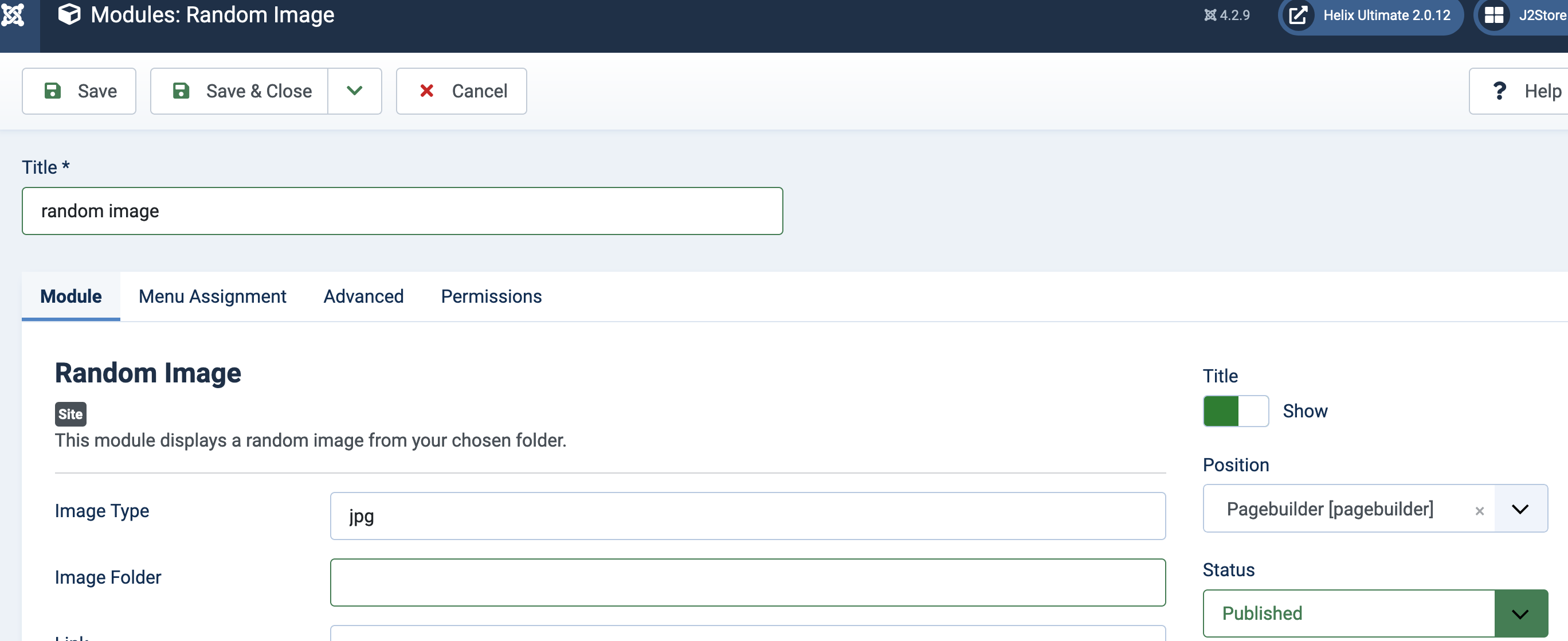Clear the Pagebuilder position using the × icon
This screenshot has height=641, width=1568.
1480,510
